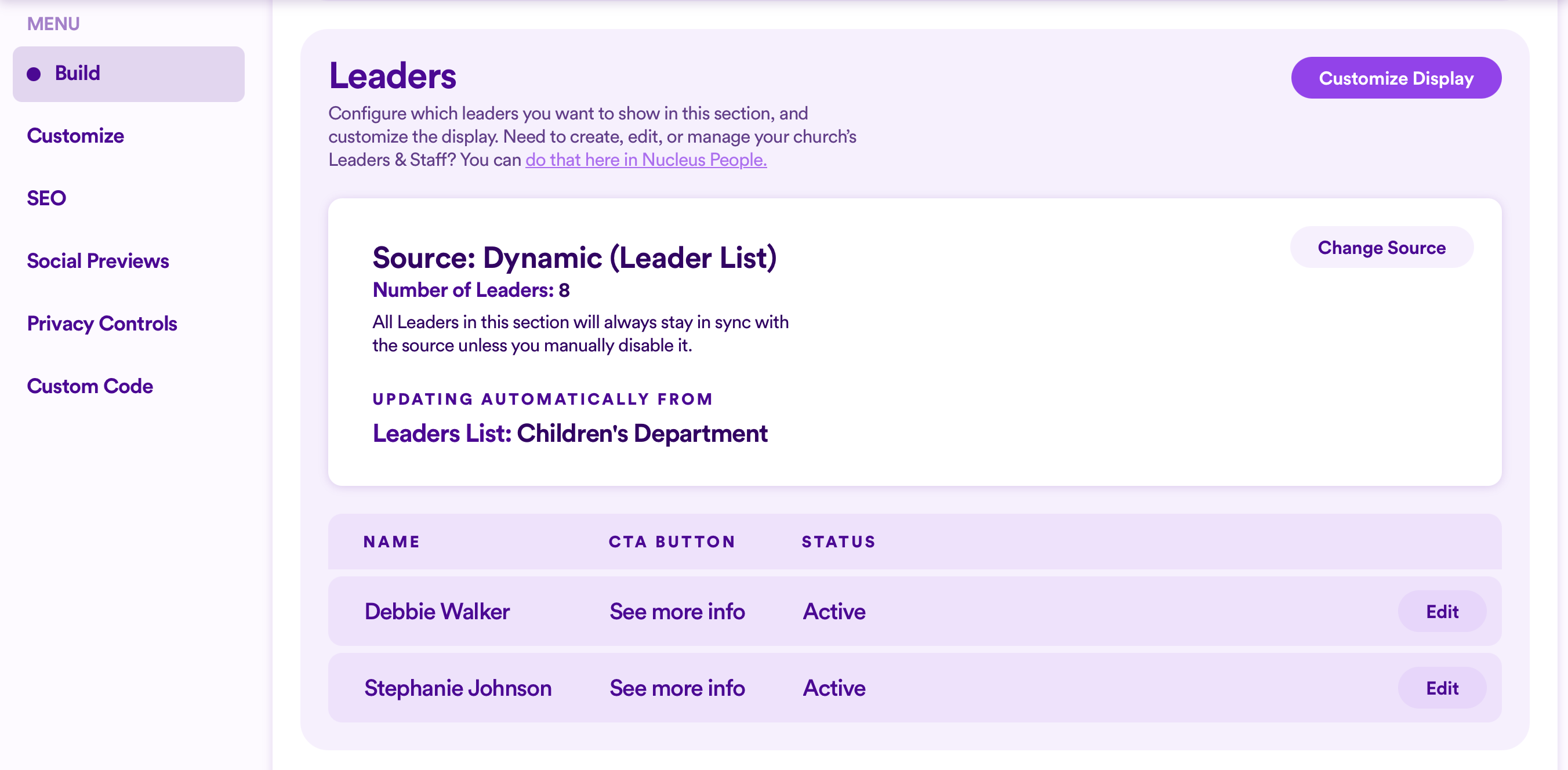This screenshot has height=770, width=1568.
Task: Edit Debbie Walker's leader entry
Action: (1442, 612)
